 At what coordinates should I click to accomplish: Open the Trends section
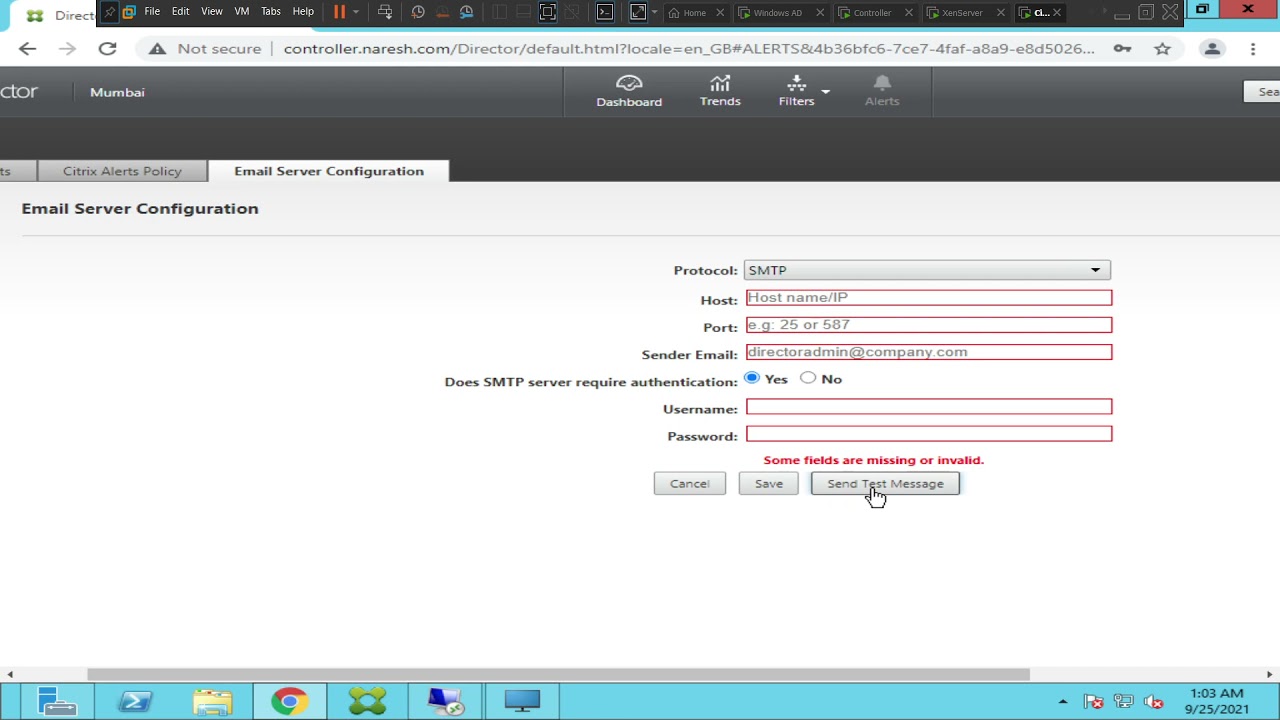click(720, 91)
